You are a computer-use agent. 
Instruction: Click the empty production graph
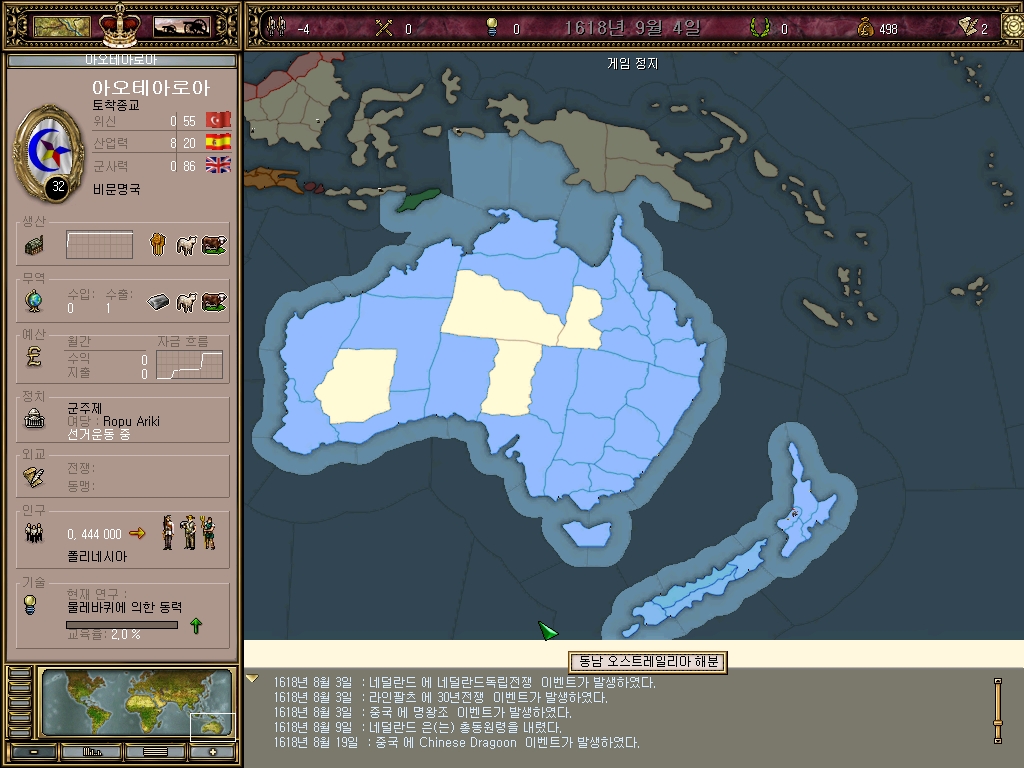pos(99,245)
